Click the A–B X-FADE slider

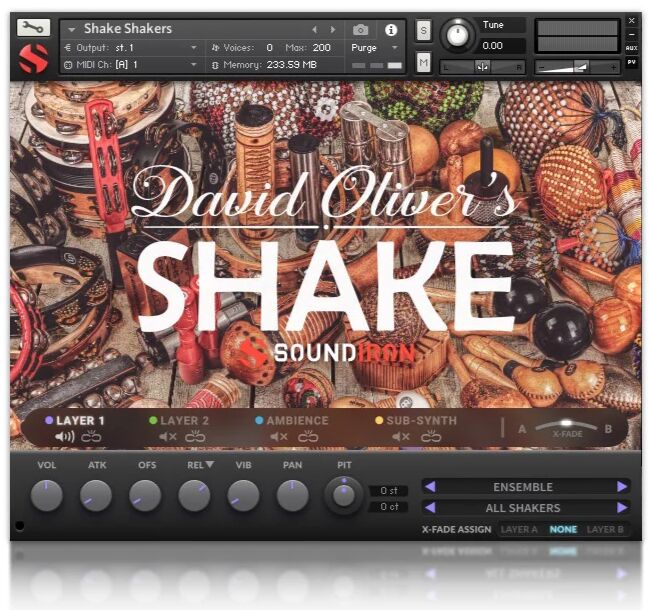pos(566,427)
